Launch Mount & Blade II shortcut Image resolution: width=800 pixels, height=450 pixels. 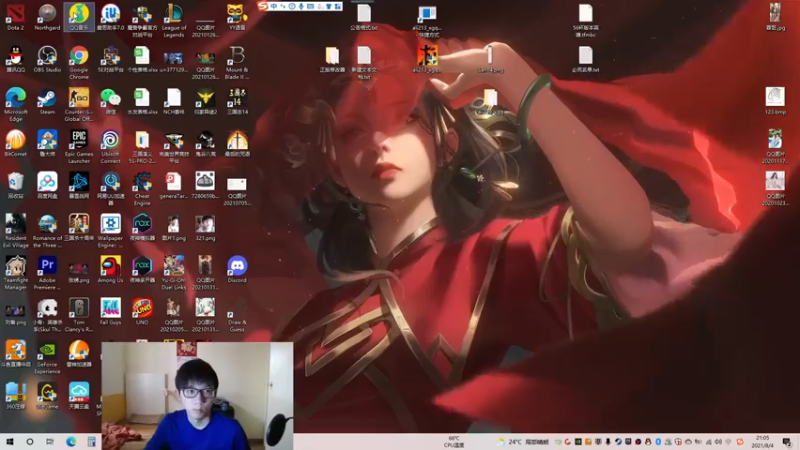click(x=237, y=63)
